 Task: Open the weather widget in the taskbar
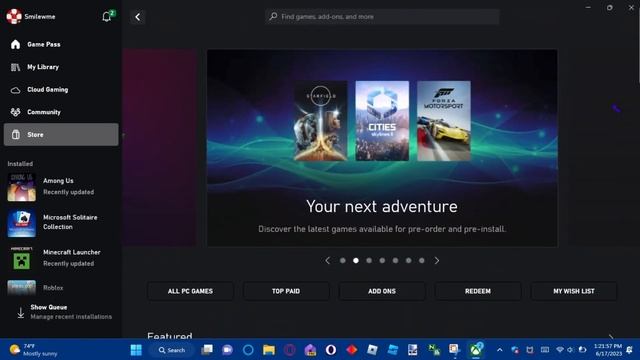(x=34, y=350)
